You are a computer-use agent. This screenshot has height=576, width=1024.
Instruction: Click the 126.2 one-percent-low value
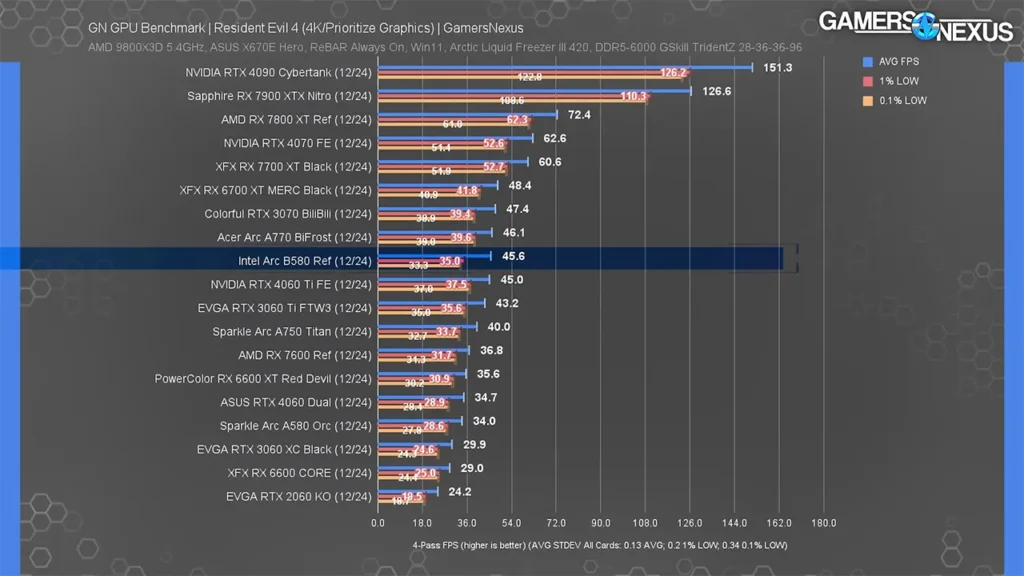click(673, 72)
